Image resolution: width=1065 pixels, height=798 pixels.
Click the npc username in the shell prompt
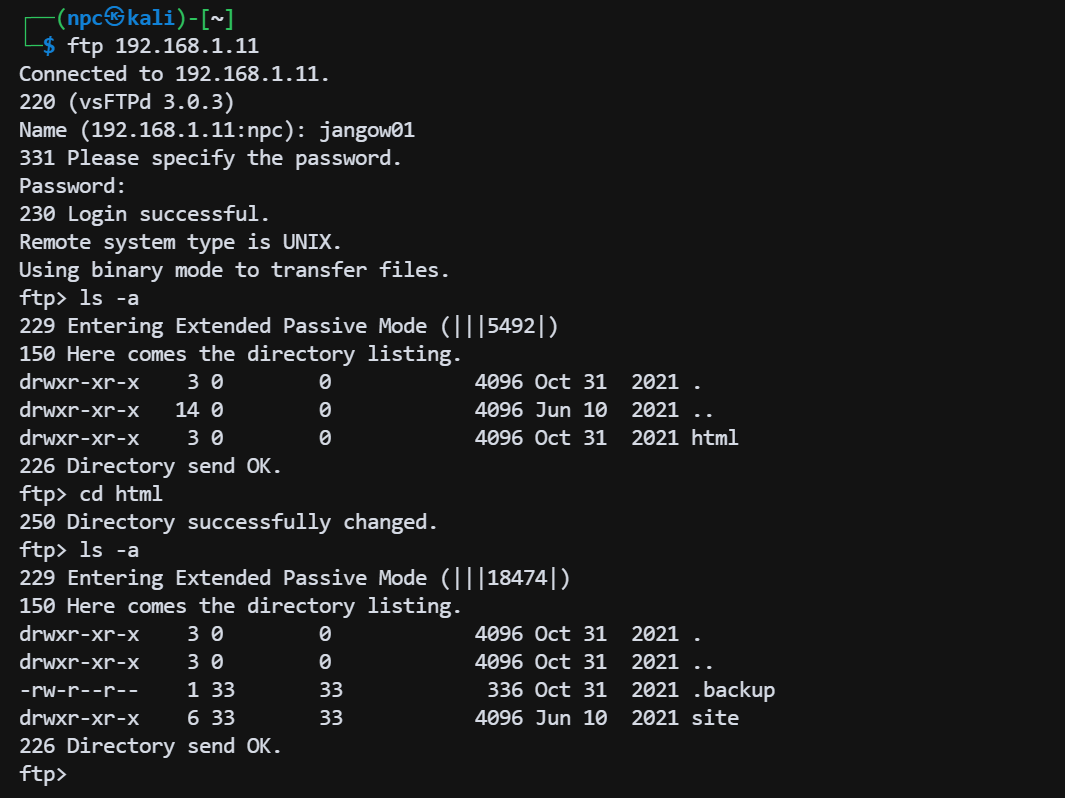85,18
